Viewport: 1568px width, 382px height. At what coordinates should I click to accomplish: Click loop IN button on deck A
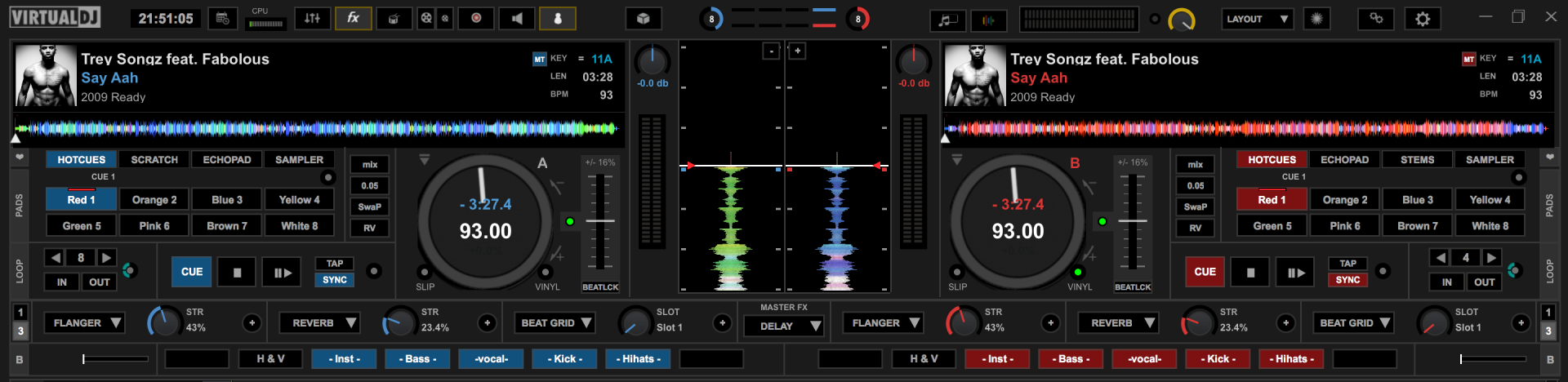click(x=62, y=282)
